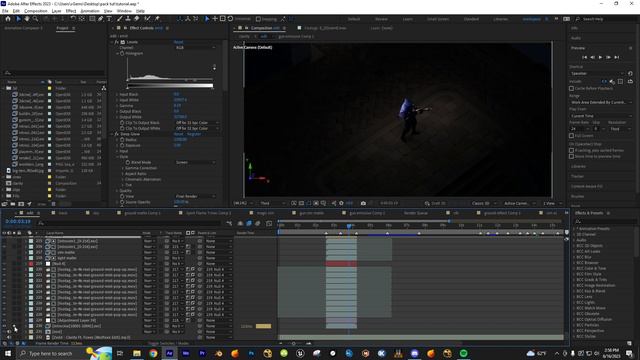This screenshot has height=360, width=640.
Task: Switch to the Project panel tab
Action: [x=62, y=28]
